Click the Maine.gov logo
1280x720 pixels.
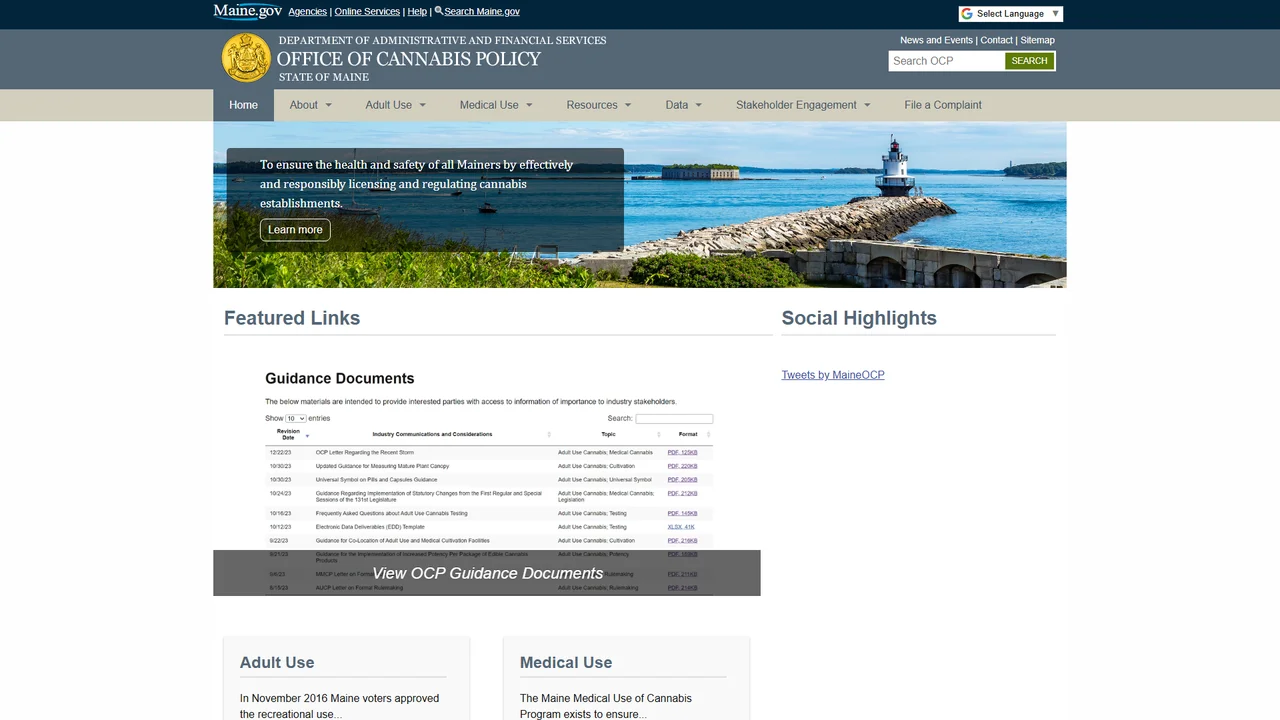[x=248, y=12]
